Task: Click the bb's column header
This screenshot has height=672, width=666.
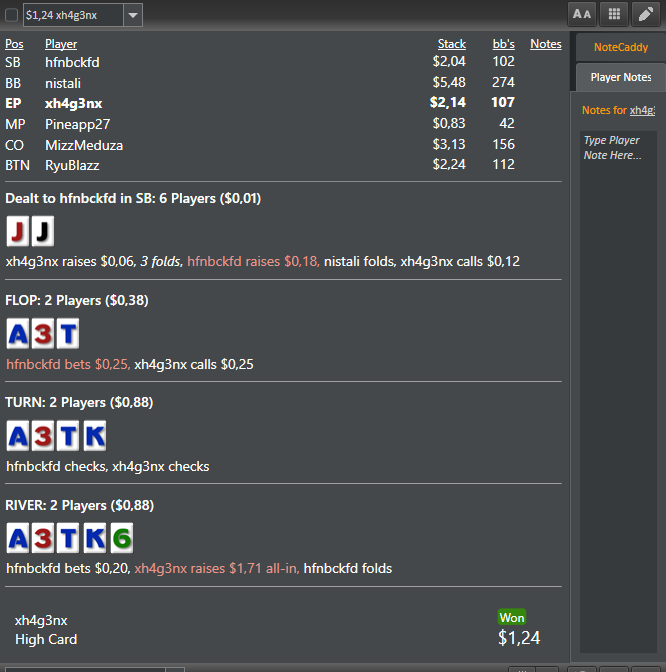Action: point(504,44)
